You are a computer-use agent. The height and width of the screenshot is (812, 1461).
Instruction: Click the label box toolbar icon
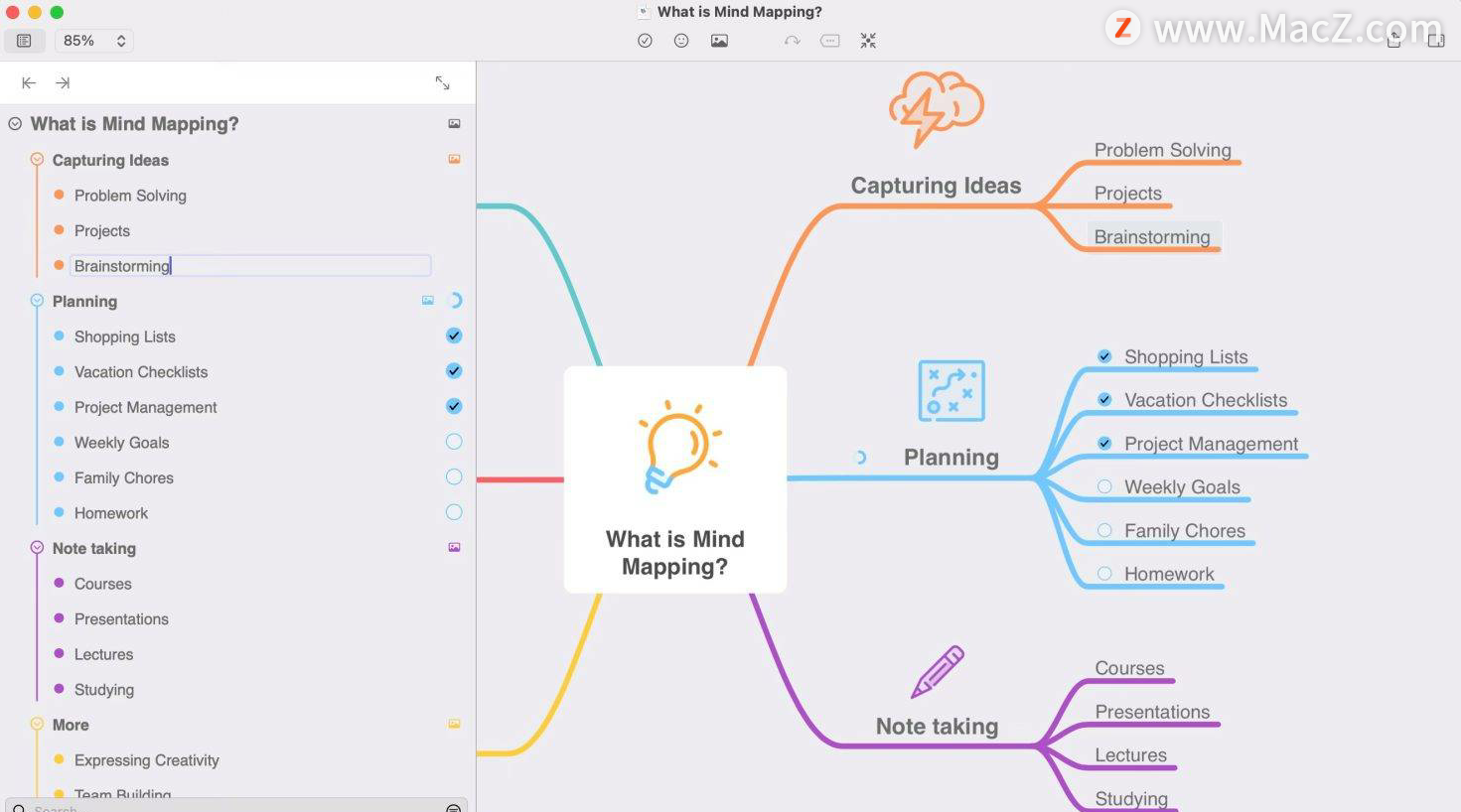(x=830, y=41)
